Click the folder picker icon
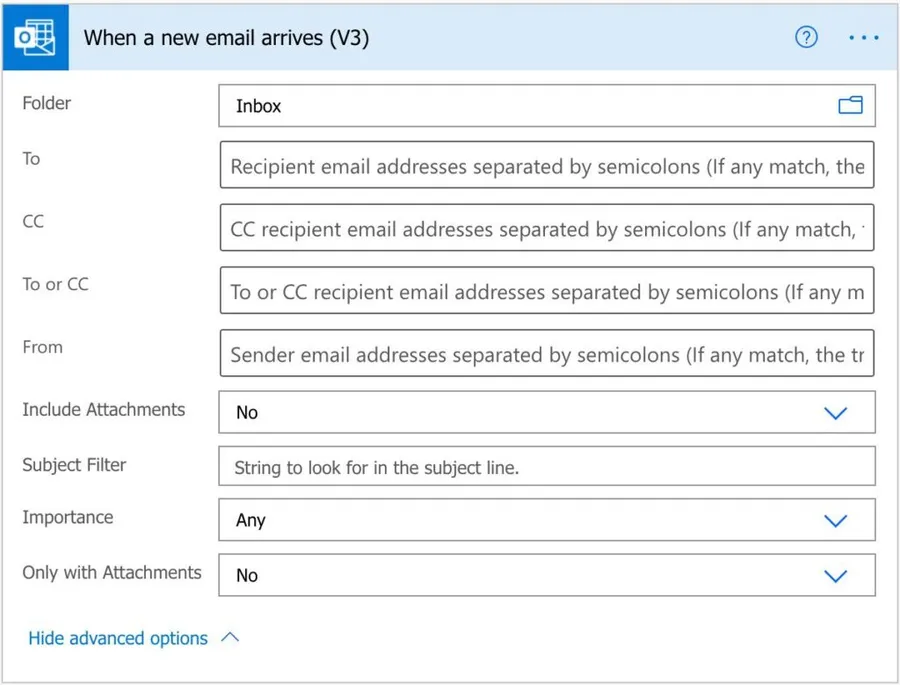The height and width of the screenshot is (685, 900). [x=850, y=105]
